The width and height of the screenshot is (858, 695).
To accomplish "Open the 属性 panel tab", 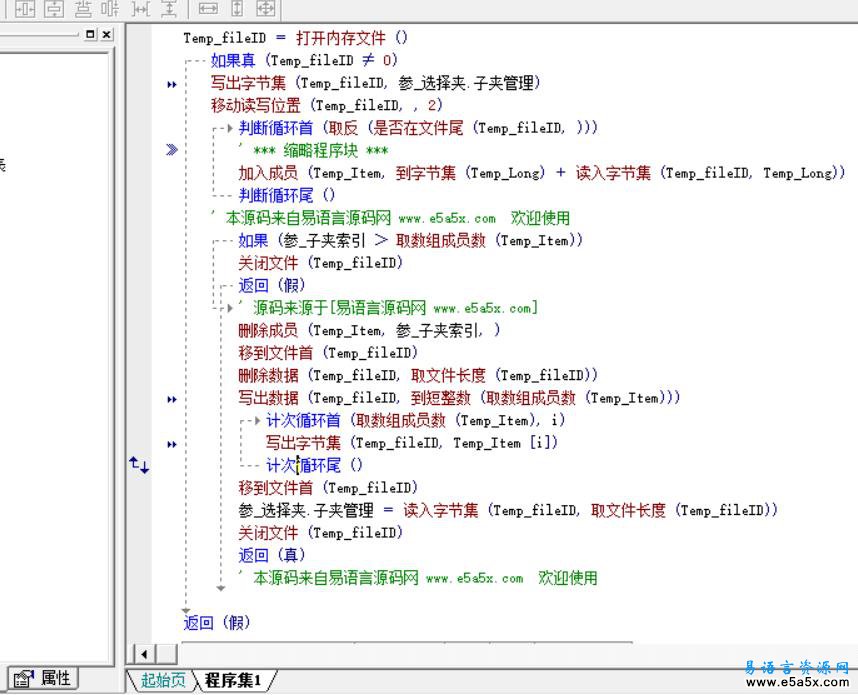I will pos(43,679).
